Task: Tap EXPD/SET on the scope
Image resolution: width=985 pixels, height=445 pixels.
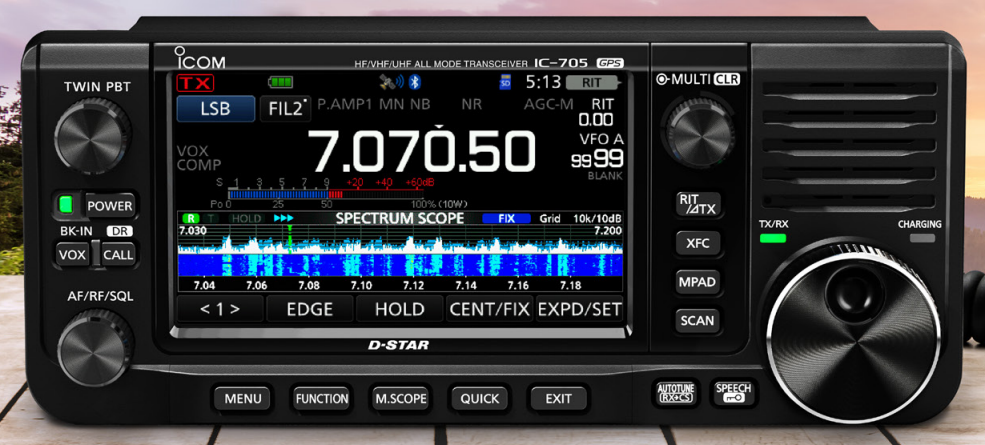Action: (x=579, y=309)
